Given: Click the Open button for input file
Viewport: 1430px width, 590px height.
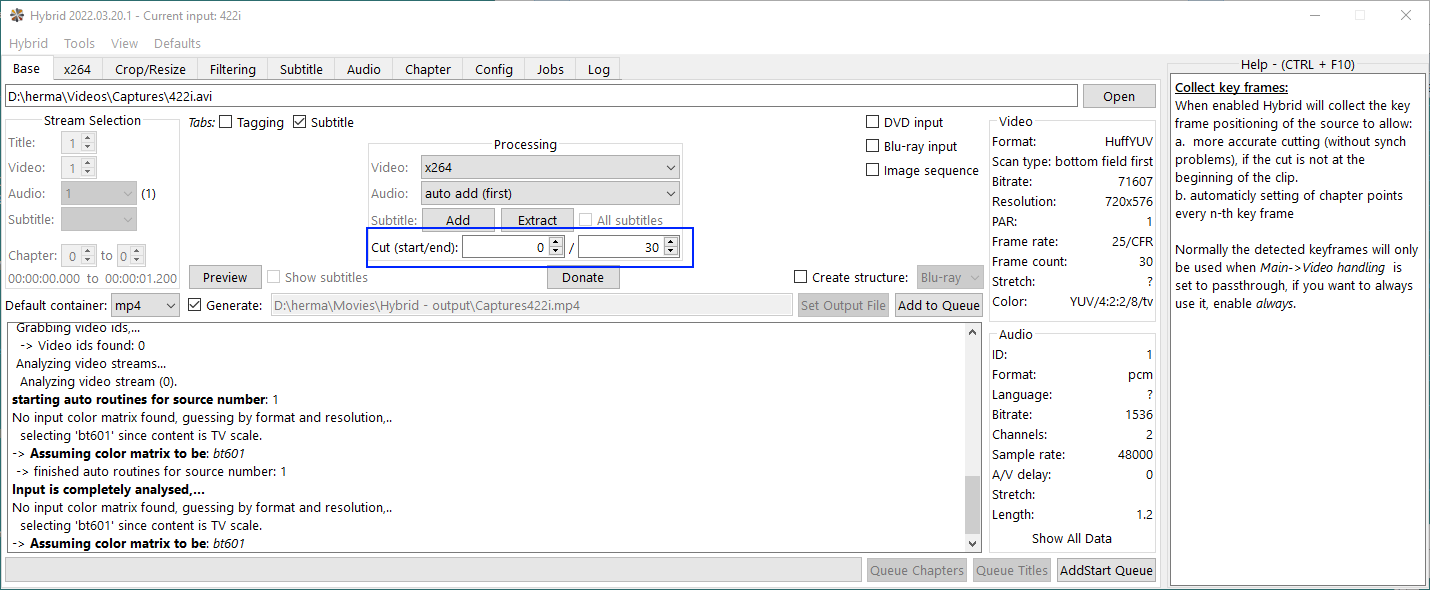Looking at the screenshot, I should tap(1119, 96).
